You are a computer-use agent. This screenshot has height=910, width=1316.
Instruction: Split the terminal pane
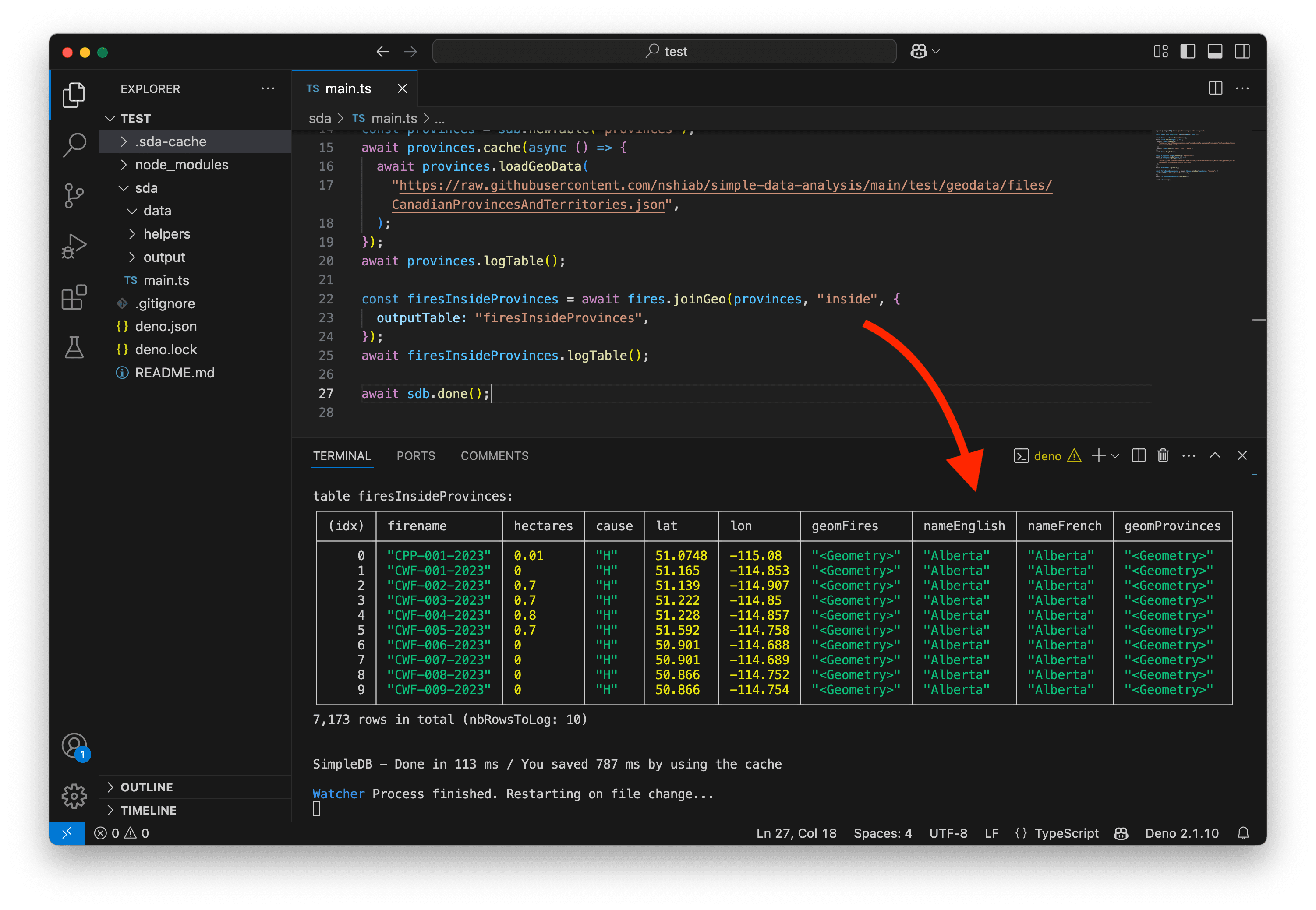[1138, 455]
